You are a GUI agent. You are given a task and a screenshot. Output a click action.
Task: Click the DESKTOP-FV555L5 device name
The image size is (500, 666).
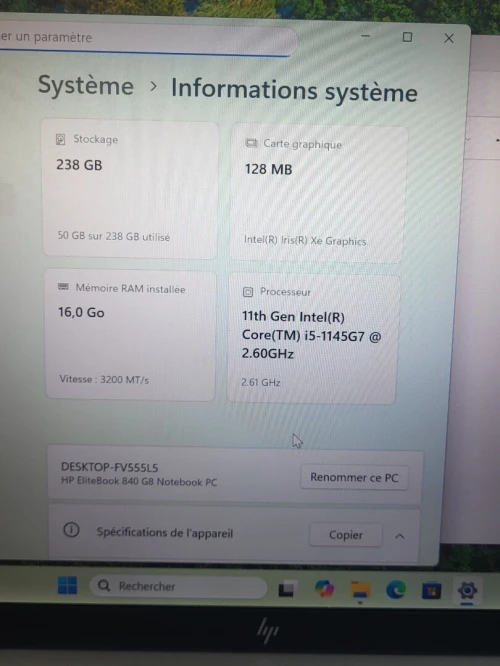tap(110, 468)
